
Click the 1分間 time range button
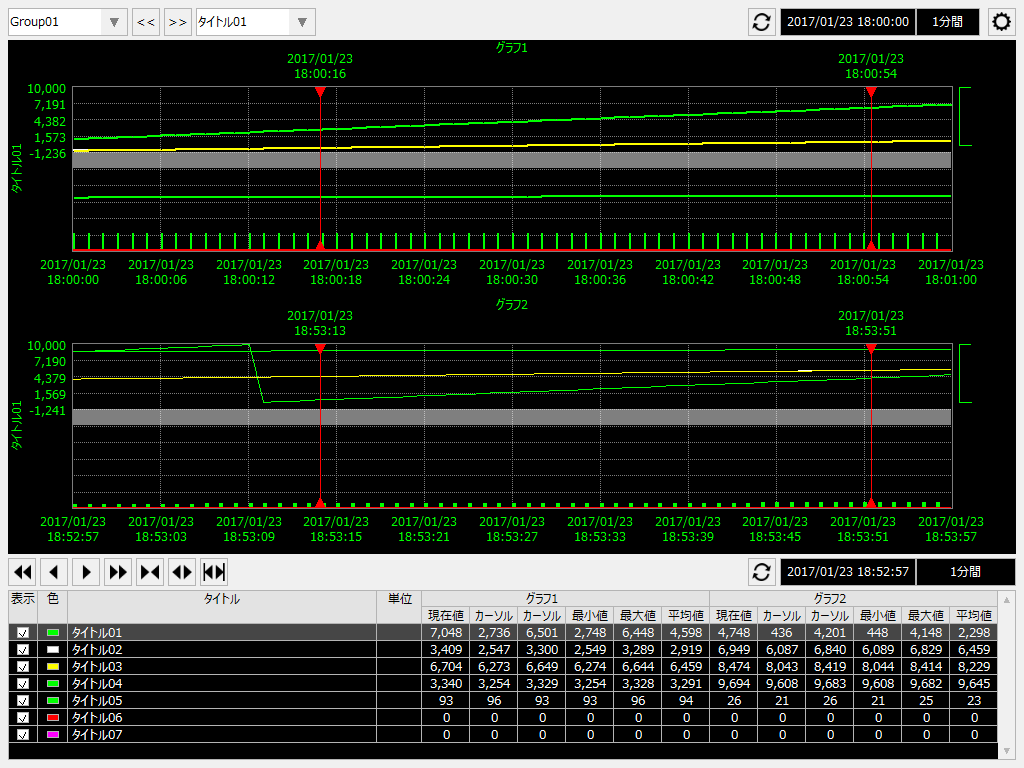(x=947, y=21)
